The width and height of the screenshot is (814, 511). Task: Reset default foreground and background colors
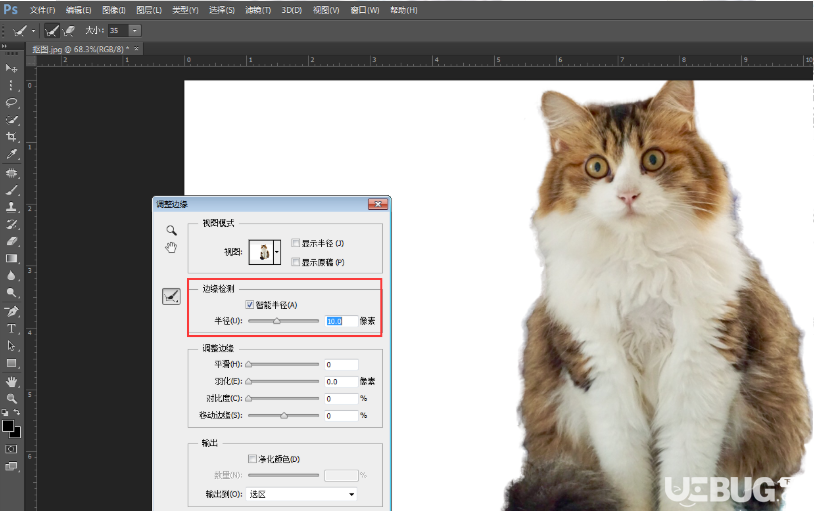pyautogui.click(x=5, y=412)
